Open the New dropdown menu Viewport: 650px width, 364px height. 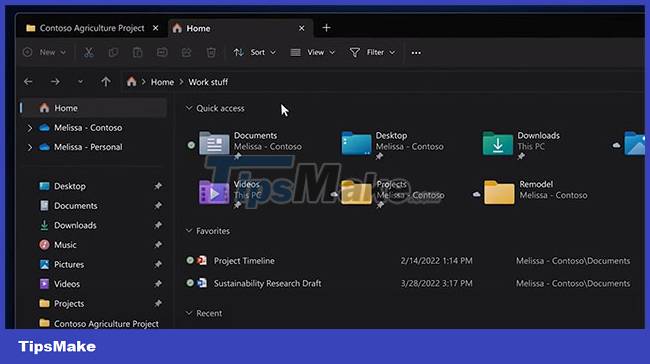click(x=45, y=53)
